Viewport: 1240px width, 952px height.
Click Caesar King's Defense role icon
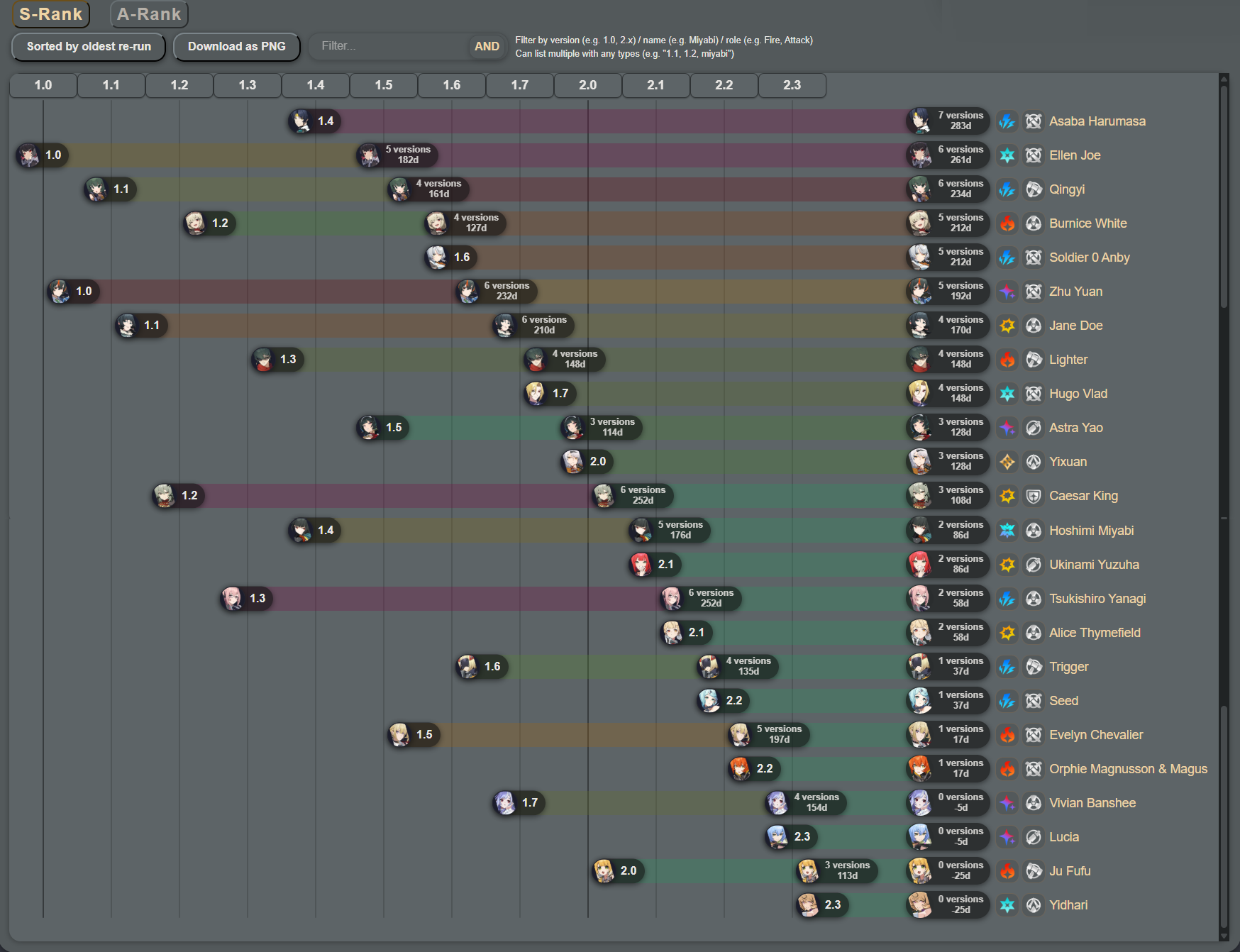[1034, 496]
